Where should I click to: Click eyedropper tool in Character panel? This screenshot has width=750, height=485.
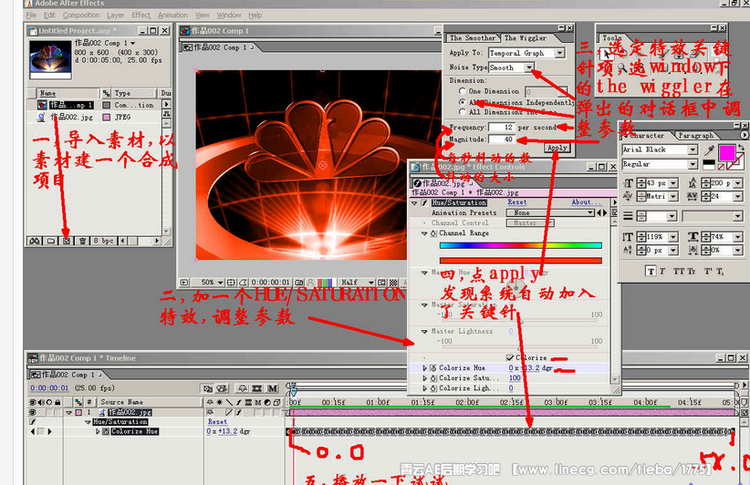click(709, 150)
